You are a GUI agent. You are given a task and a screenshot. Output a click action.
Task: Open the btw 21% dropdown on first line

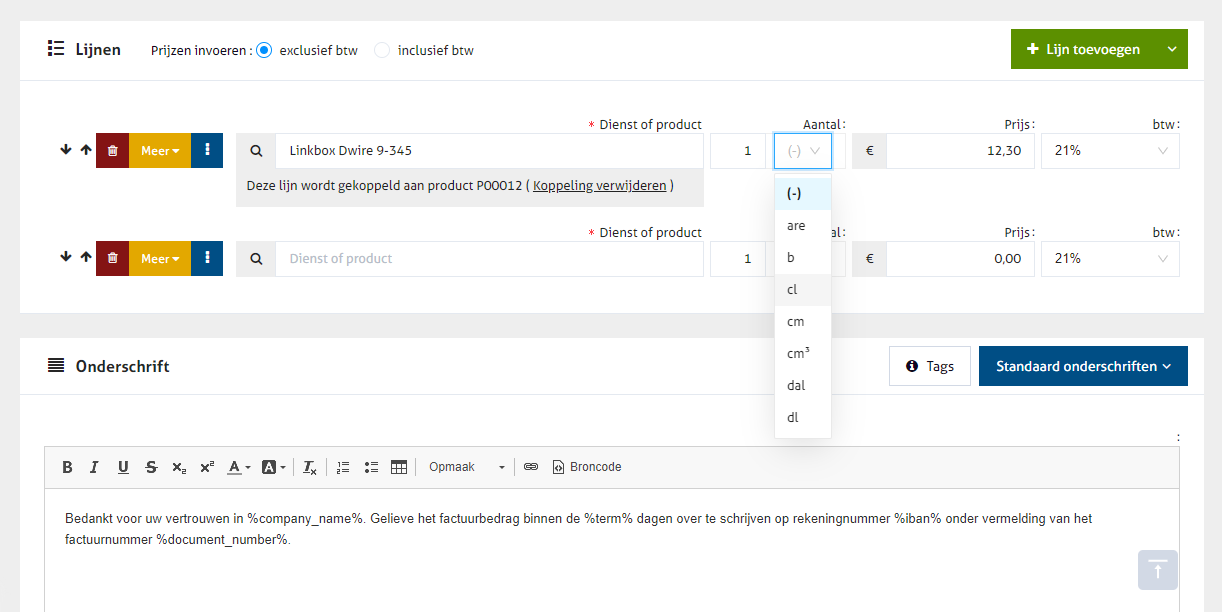pyautogui.click(x=1110, y=151)
